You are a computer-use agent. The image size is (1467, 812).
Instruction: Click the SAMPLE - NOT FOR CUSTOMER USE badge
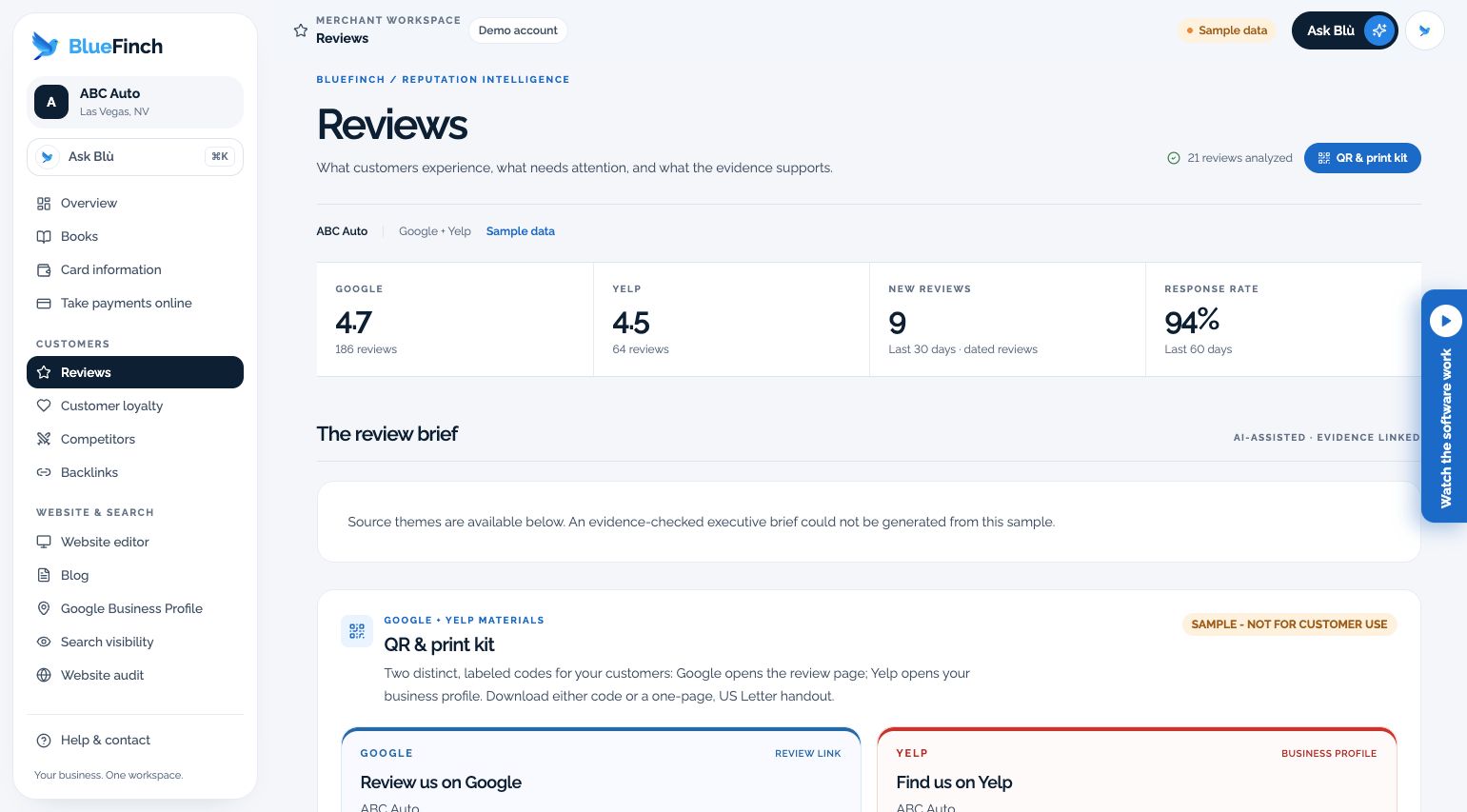point(1289,624)
